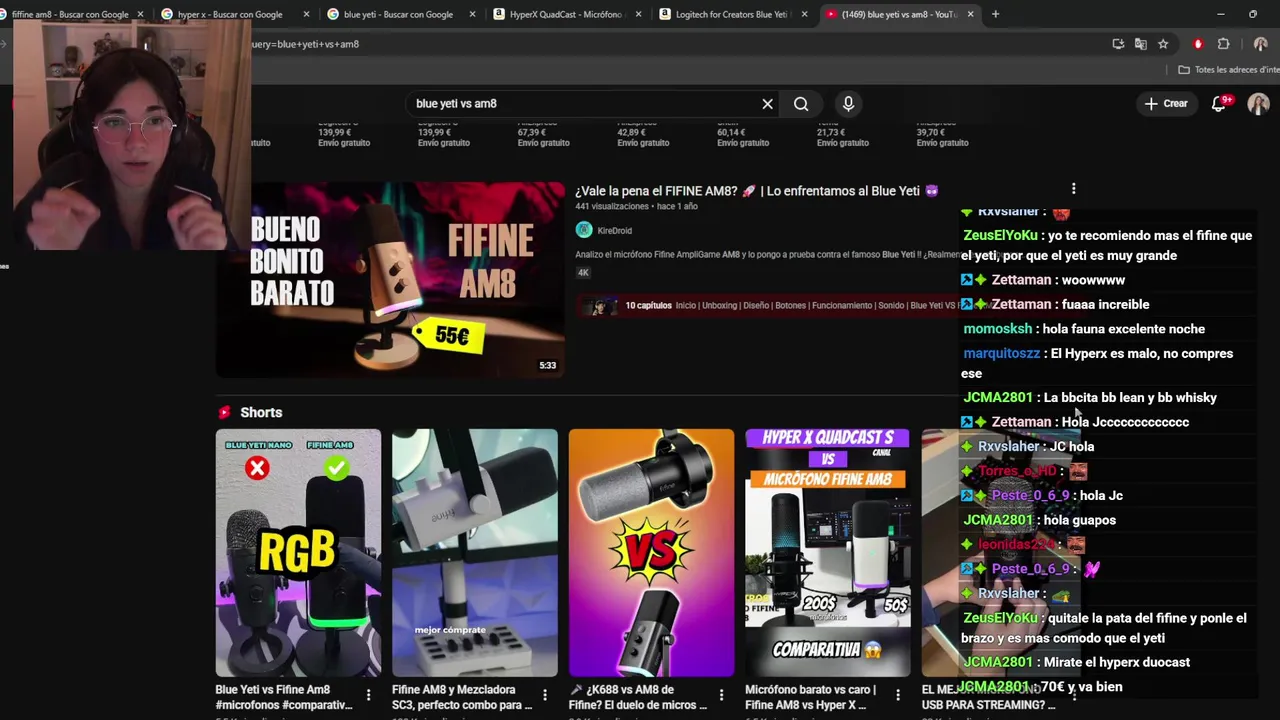Close the YouTube blue yeti vs am8 tab

(x=970, y=14)
